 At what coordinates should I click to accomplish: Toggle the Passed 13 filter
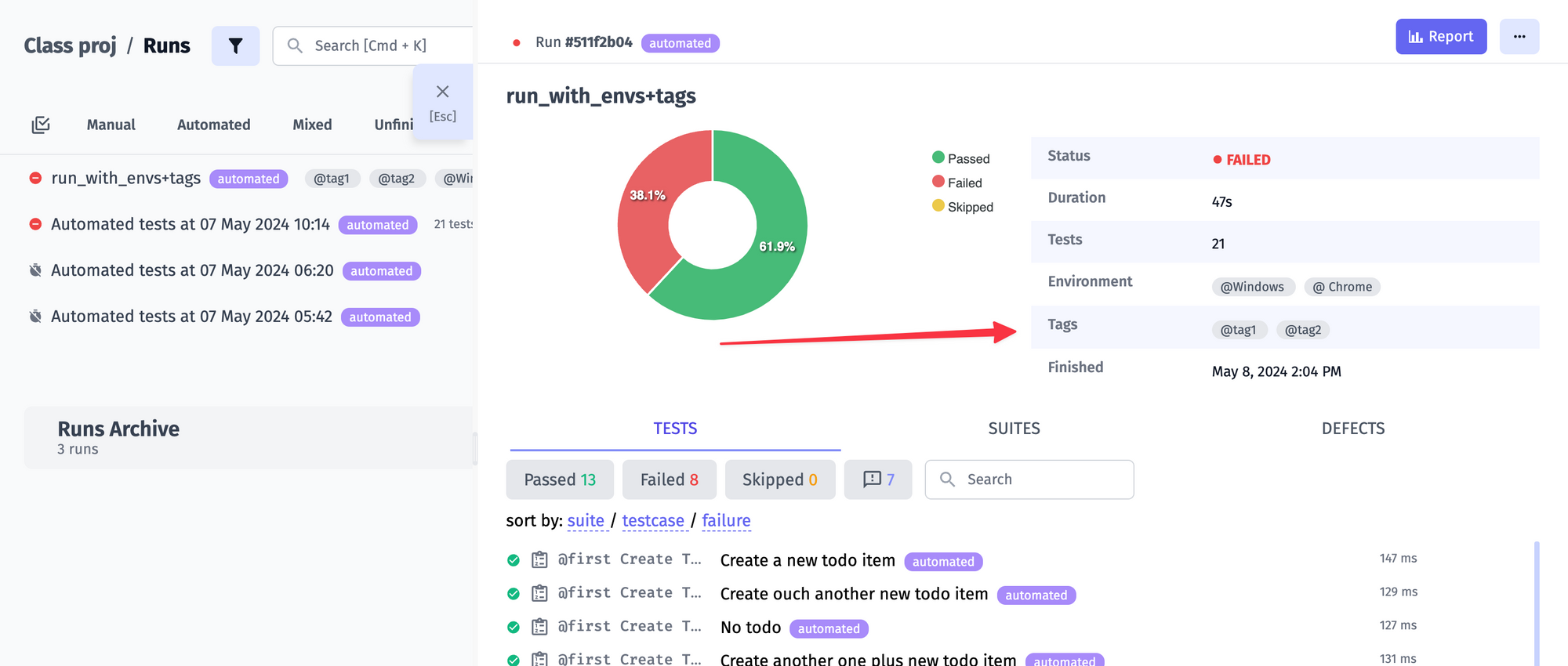tap(560, 480)
